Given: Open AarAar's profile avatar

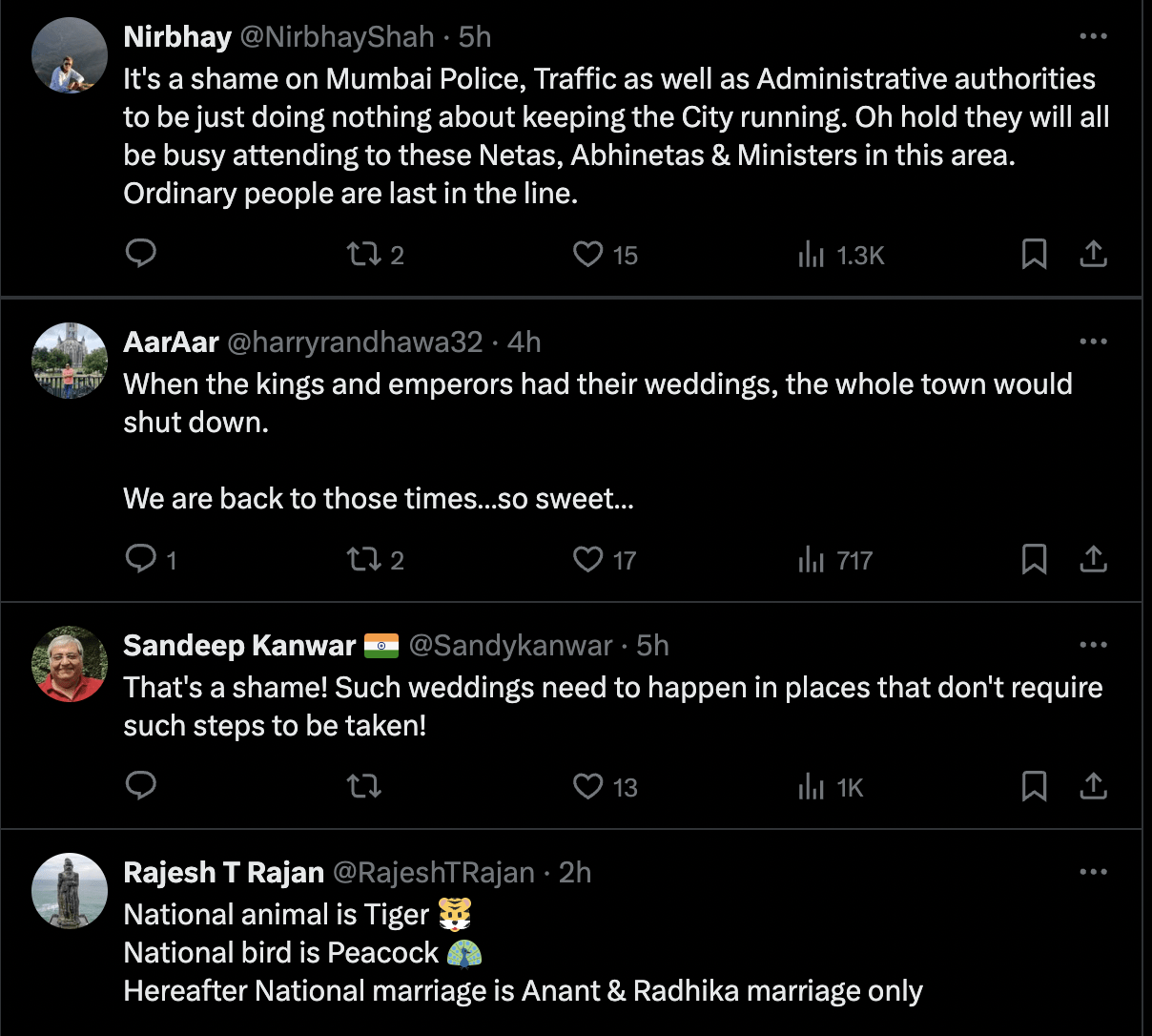Looking at the screenshot, I should pyautogui.click(x=70, y=361).
